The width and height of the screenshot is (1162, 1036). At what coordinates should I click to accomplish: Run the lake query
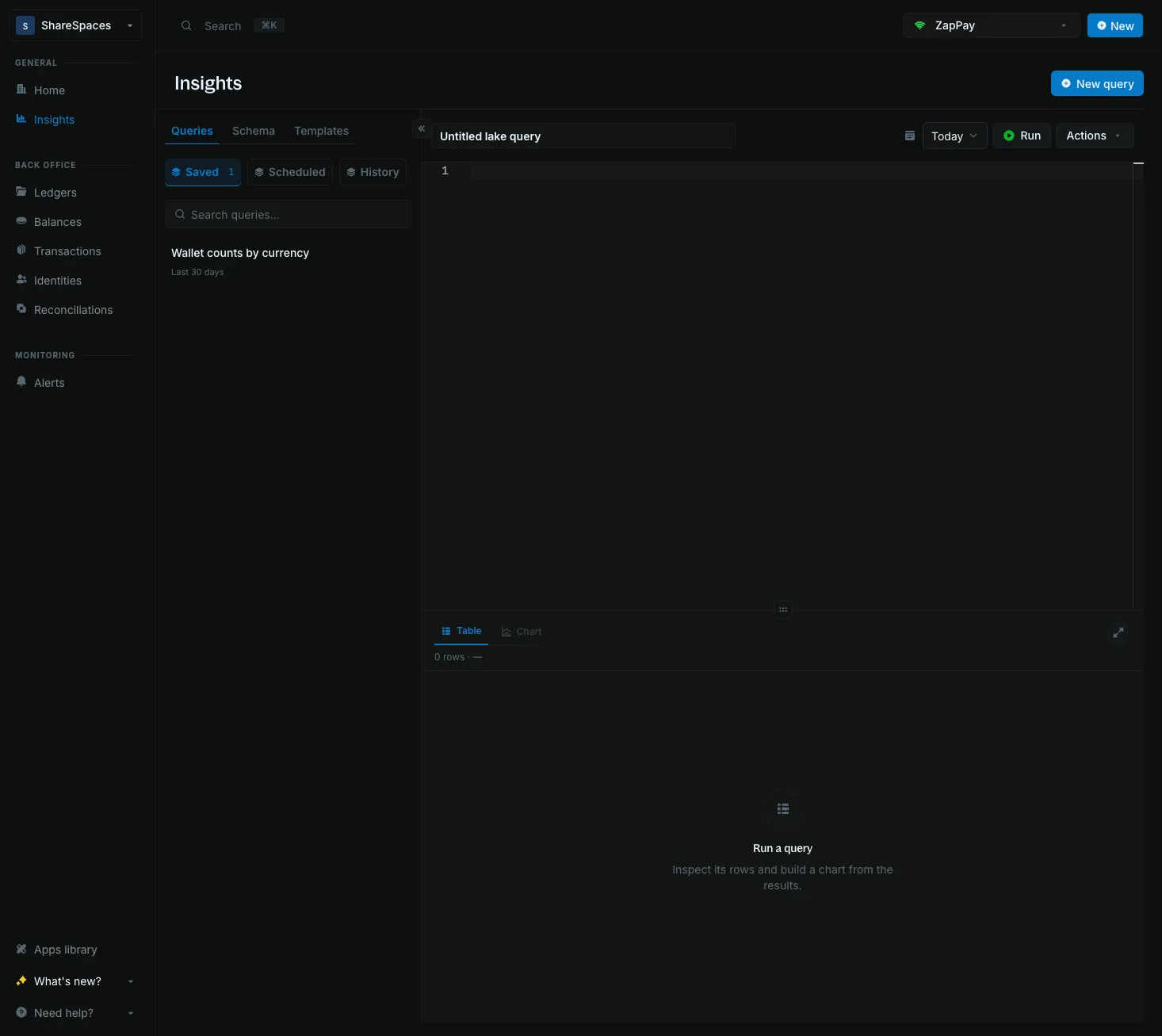1022,136
